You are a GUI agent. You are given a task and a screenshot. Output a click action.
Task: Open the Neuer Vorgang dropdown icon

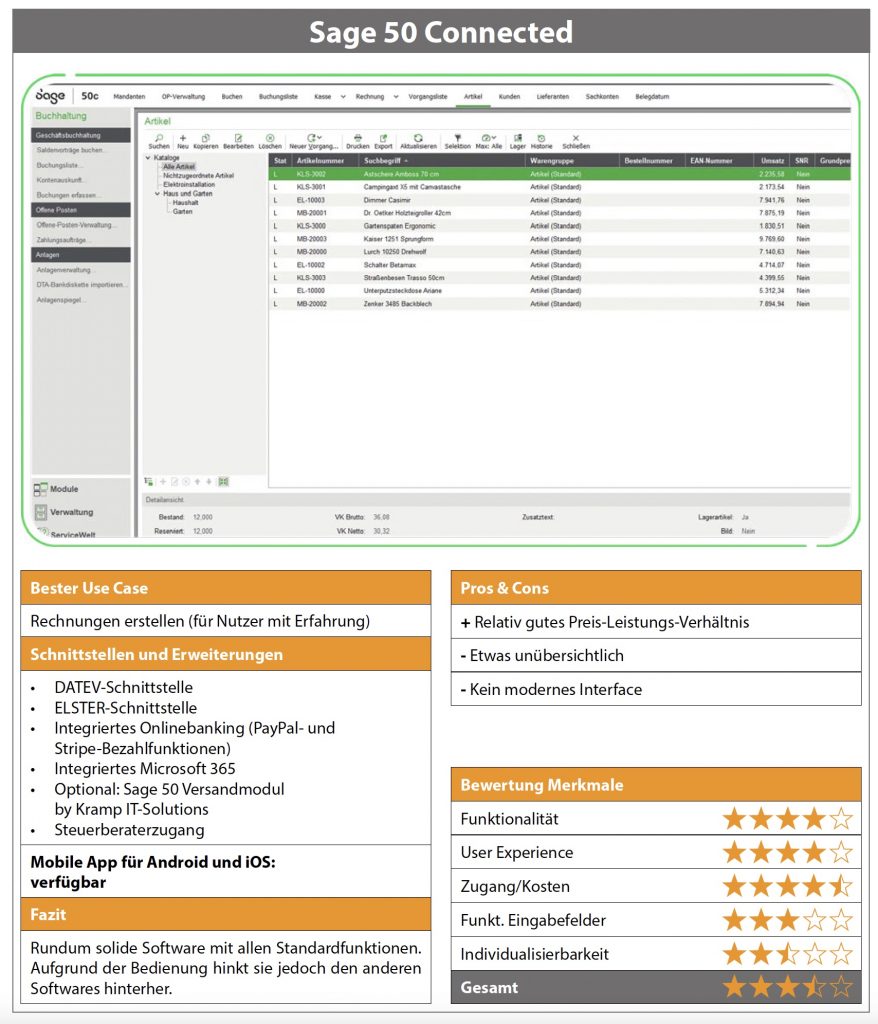coord(314,138)
